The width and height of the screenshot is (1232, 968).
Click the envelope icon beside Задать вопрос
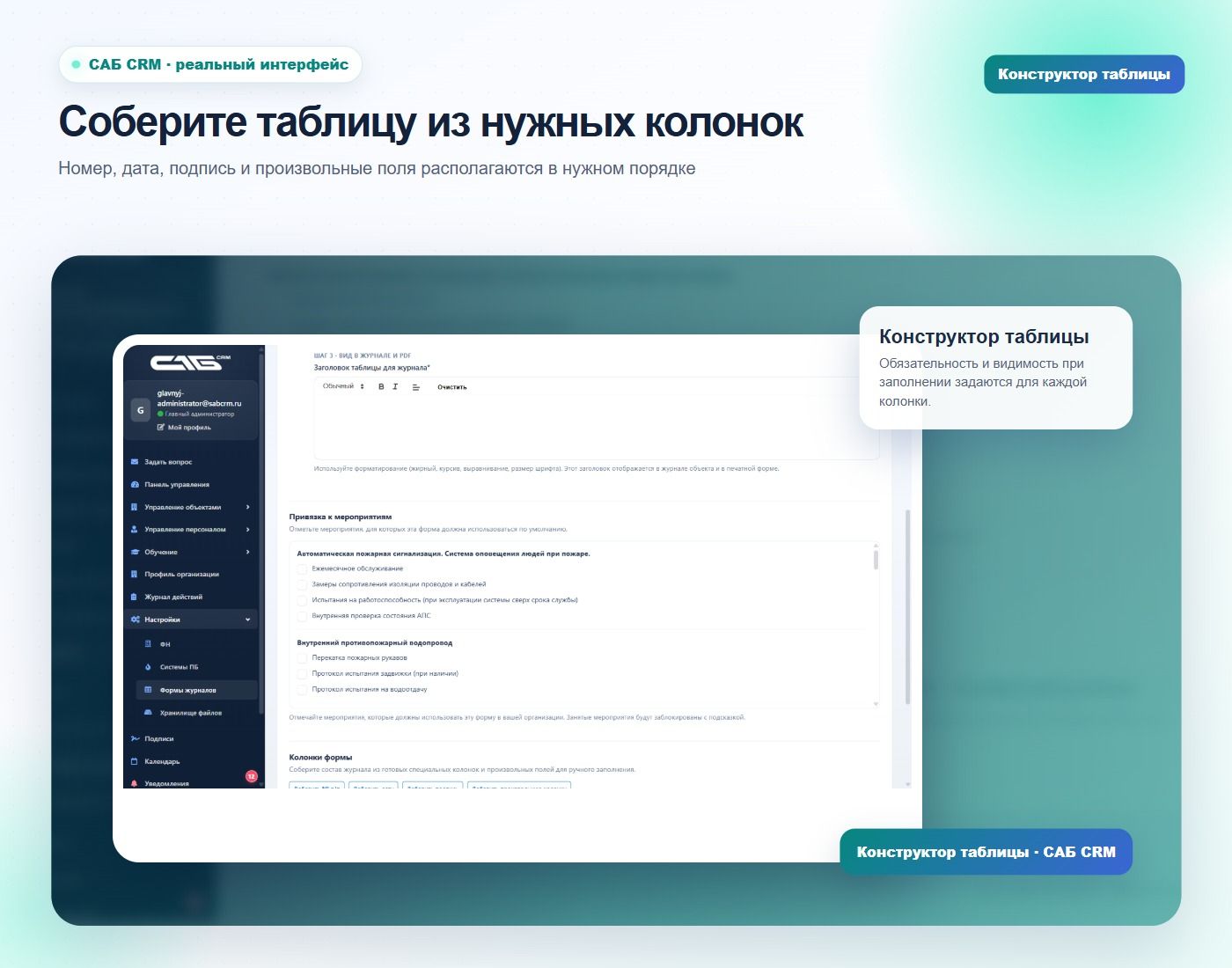pyautogui.click(x=135, y=462)
